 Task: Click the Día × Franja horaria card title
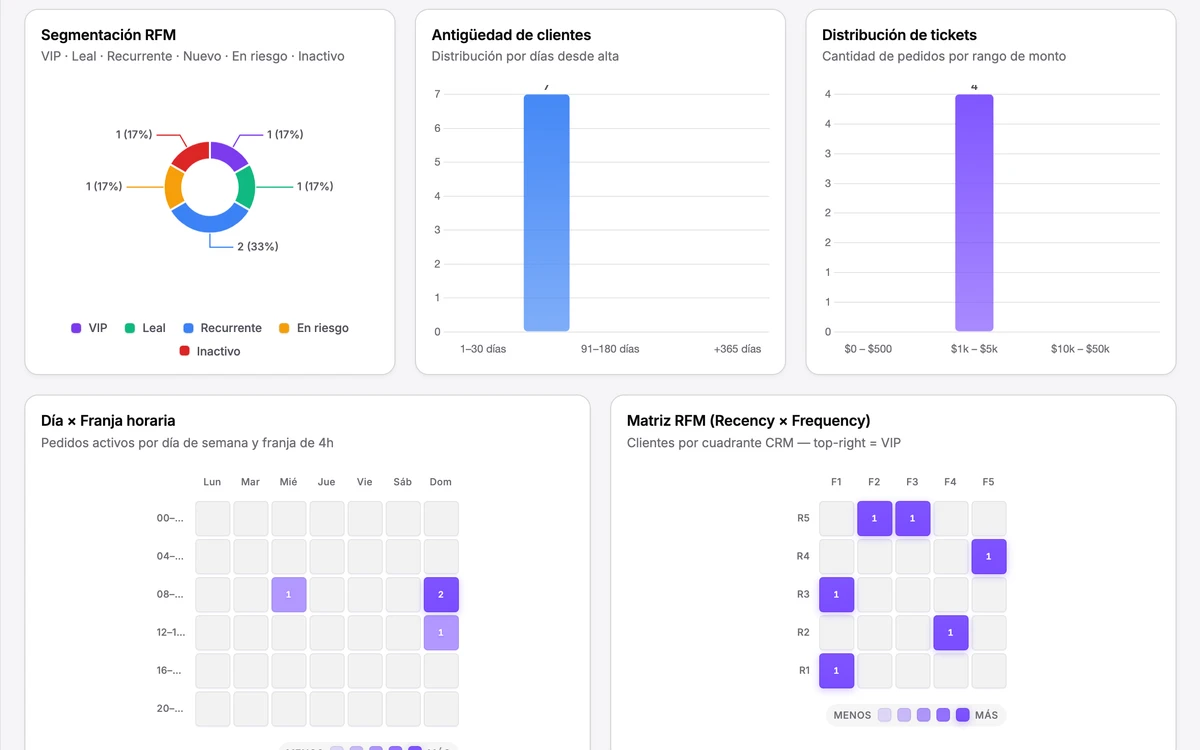point(108,420)
